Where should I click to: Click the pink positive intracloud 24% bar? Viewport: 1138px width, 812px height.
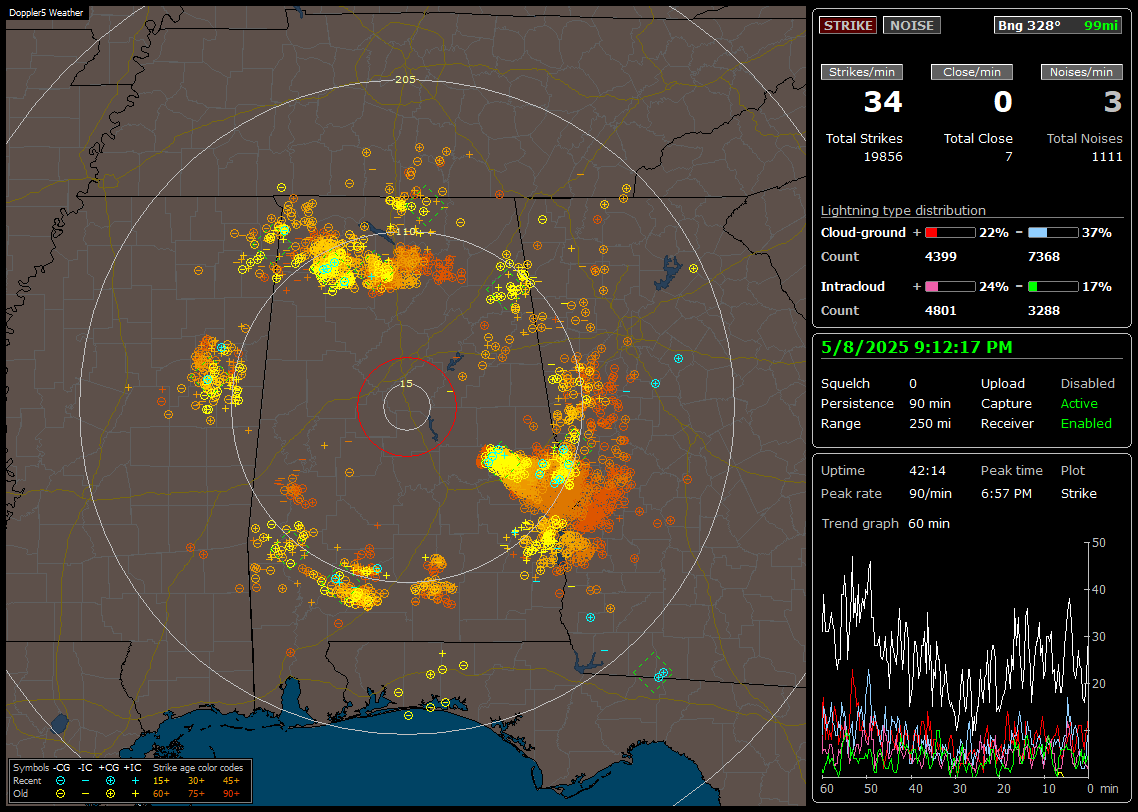[x=950, y=287]
